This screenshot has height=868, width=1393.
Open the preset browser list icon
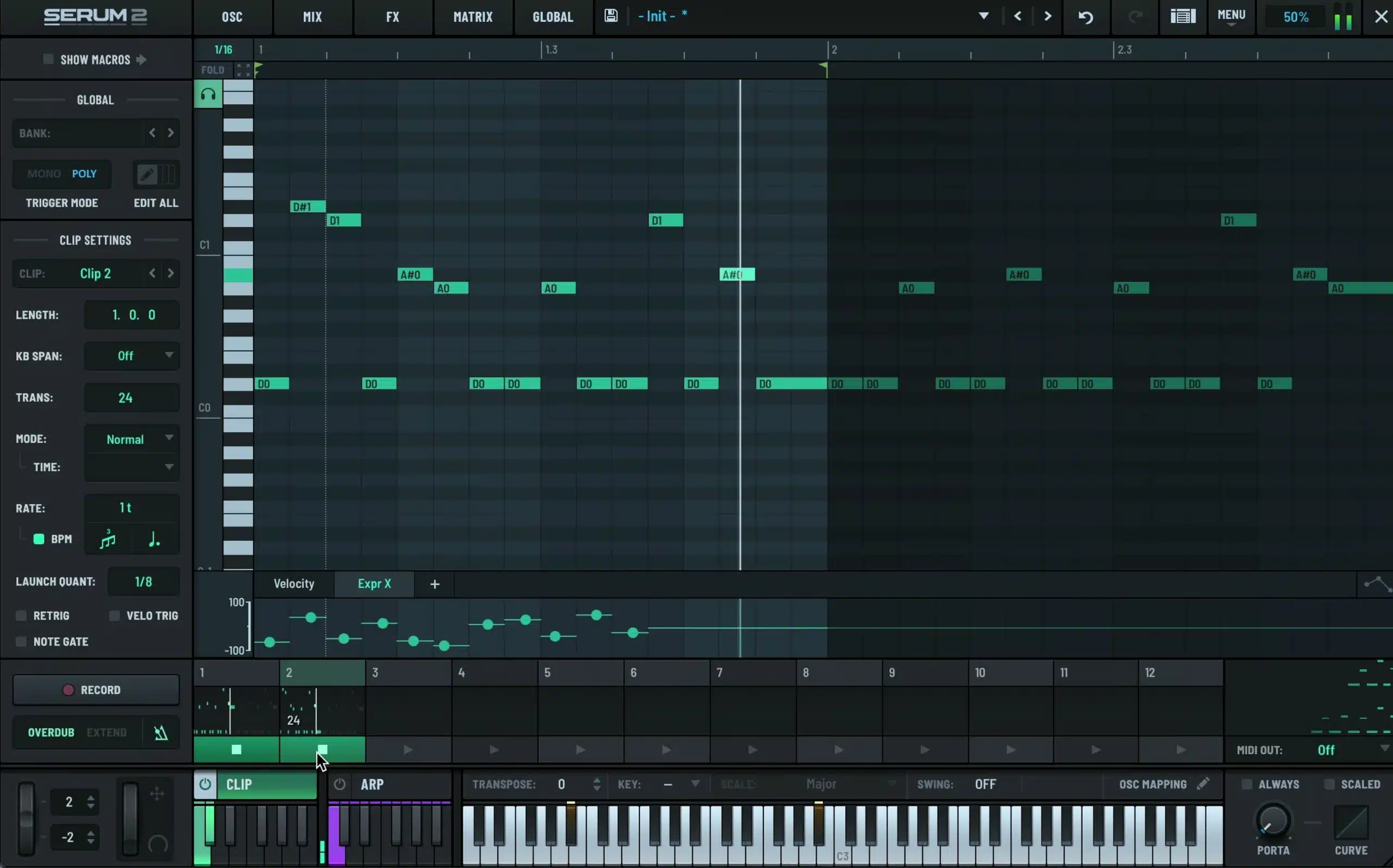[x=1183, y=16]
